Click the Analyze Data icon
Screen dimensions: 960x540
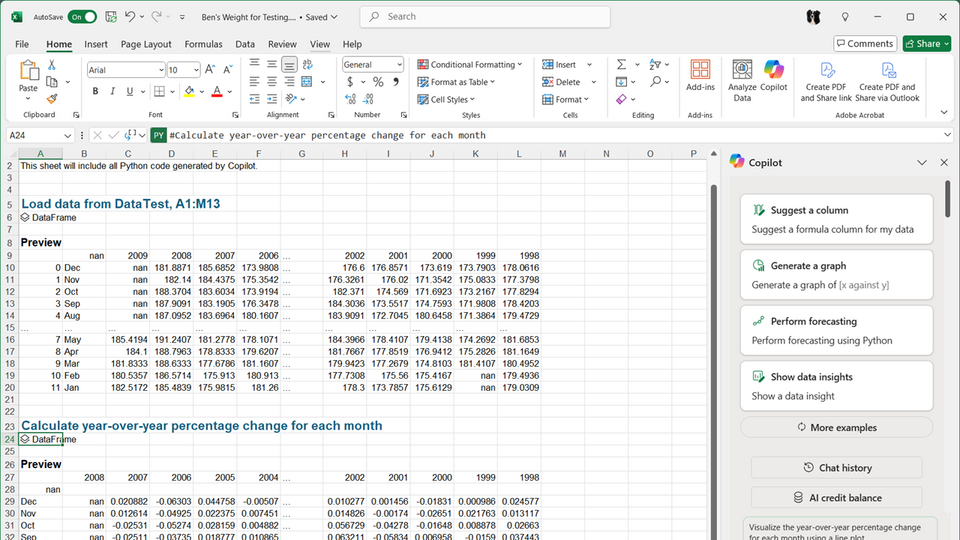point(742,70)
